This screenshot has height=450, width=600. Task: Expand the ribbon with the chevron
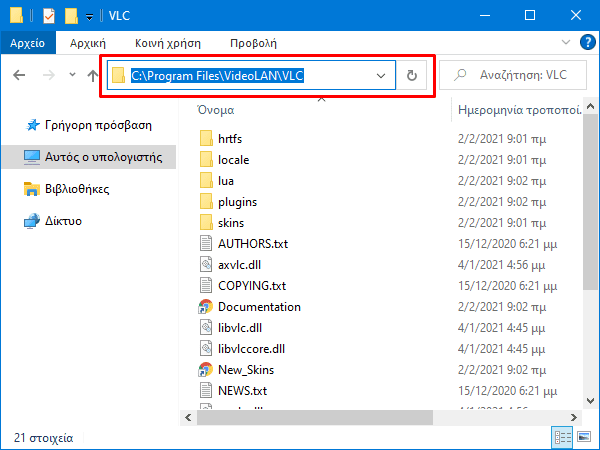[x=566, y=42]
